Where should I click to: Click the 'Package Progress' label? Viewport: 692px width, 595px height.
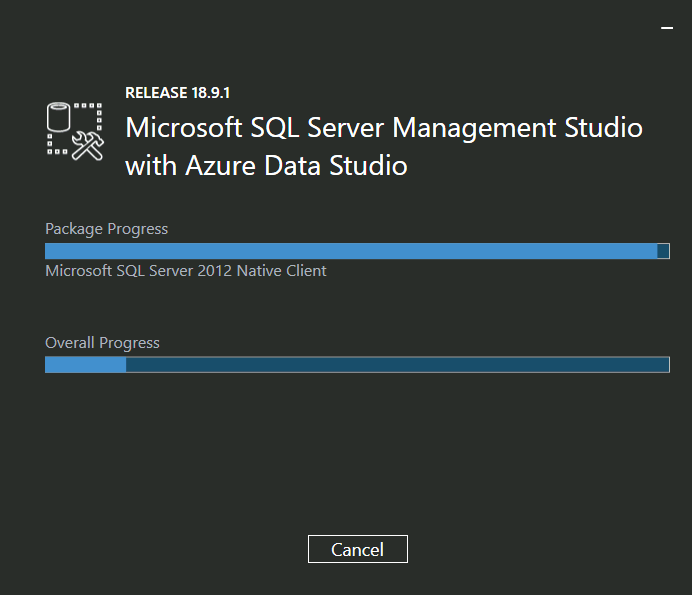pos(106,229)
